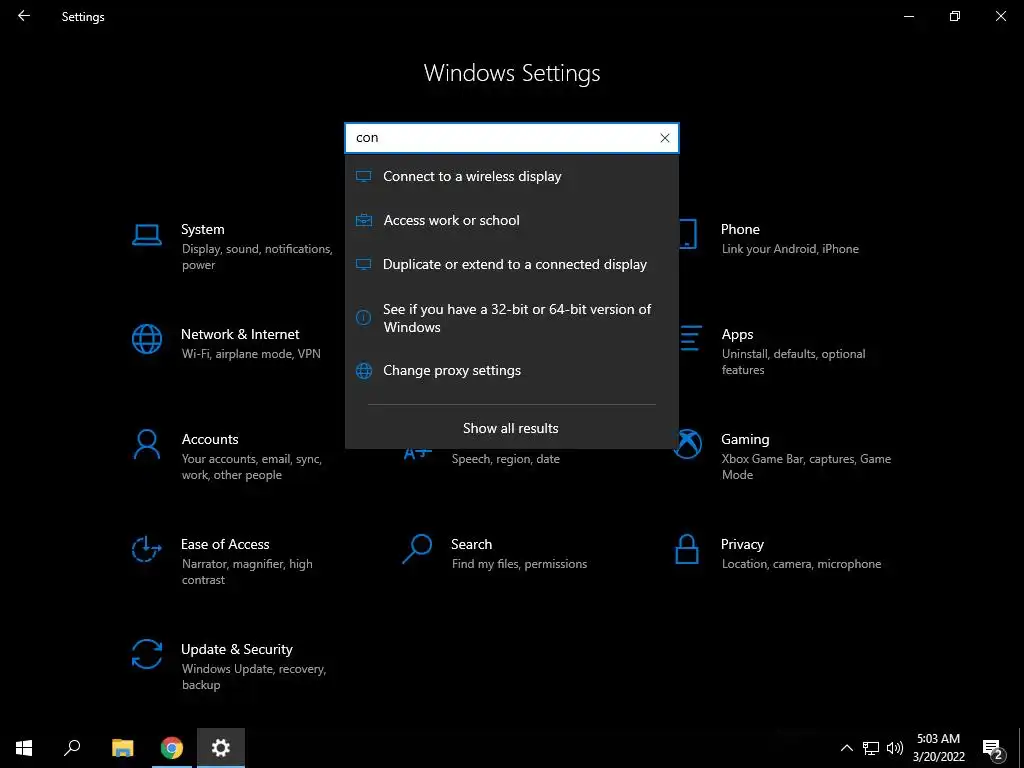Click the Search magnifier category icon
The height and width of the screenshot is (768, 1024).
coord(417,549)
